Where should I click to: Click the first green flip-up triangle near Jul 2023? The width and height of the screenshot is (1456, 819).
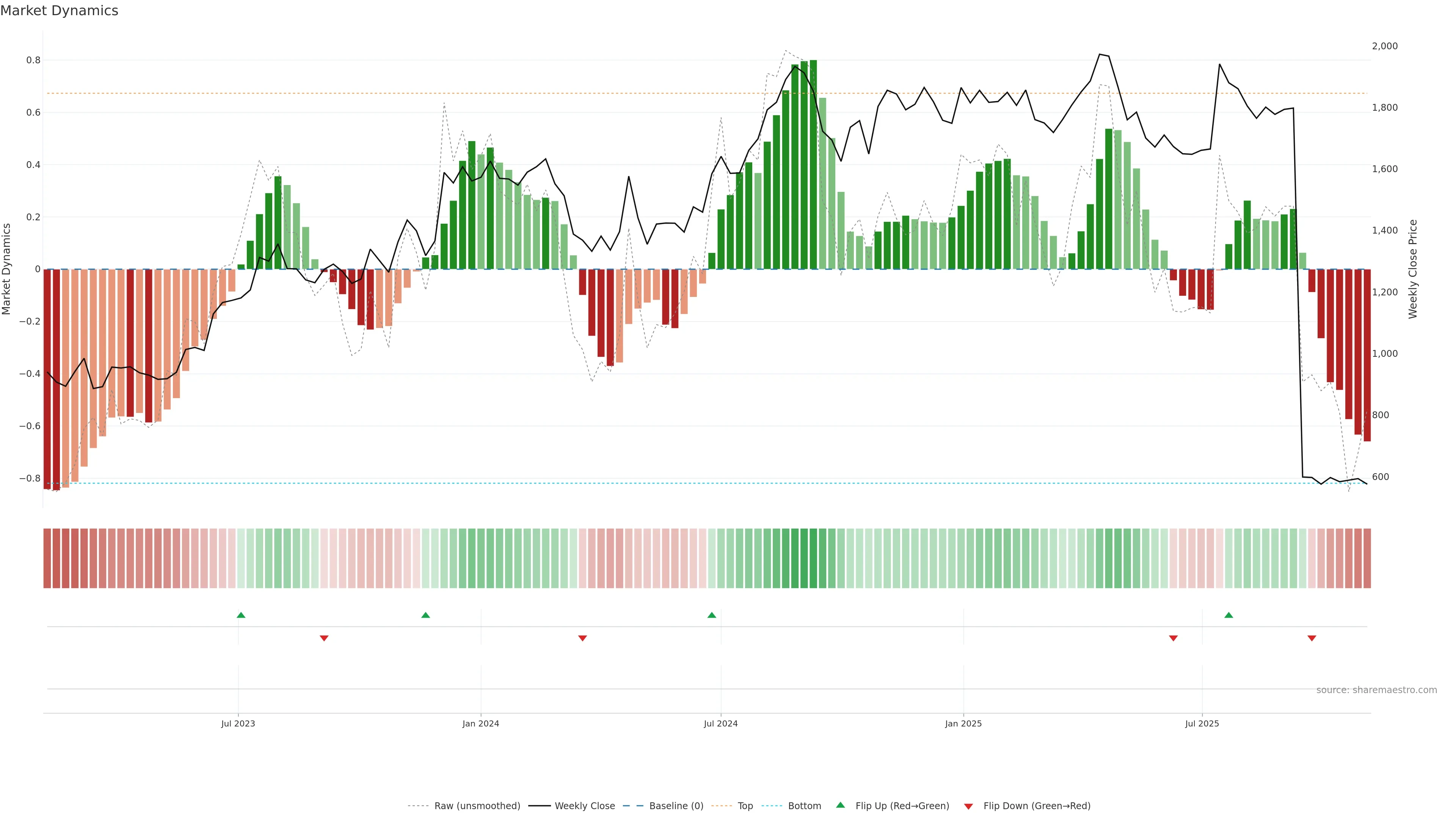click(241, 615)
